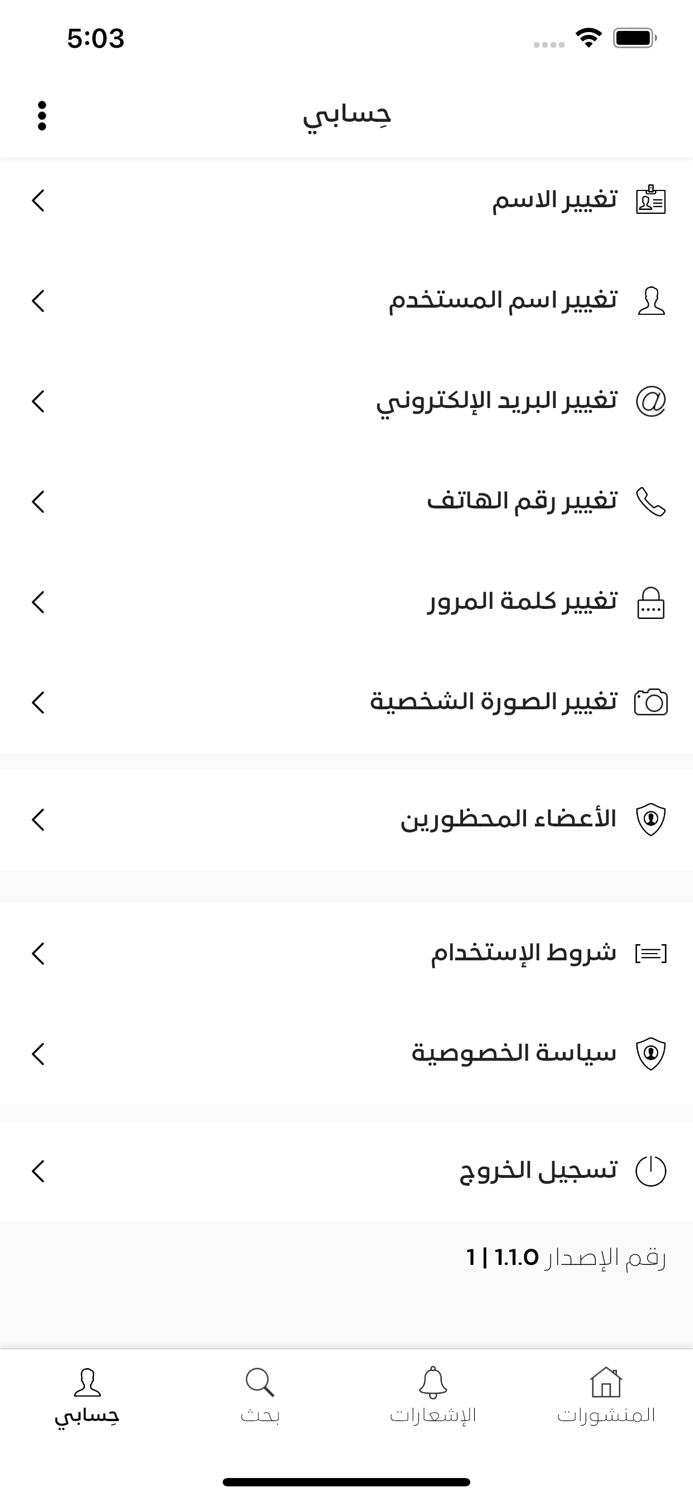Tap the padlock icon for changing password
Screen dimensions: 693x1500
click(x=651, y=602)
